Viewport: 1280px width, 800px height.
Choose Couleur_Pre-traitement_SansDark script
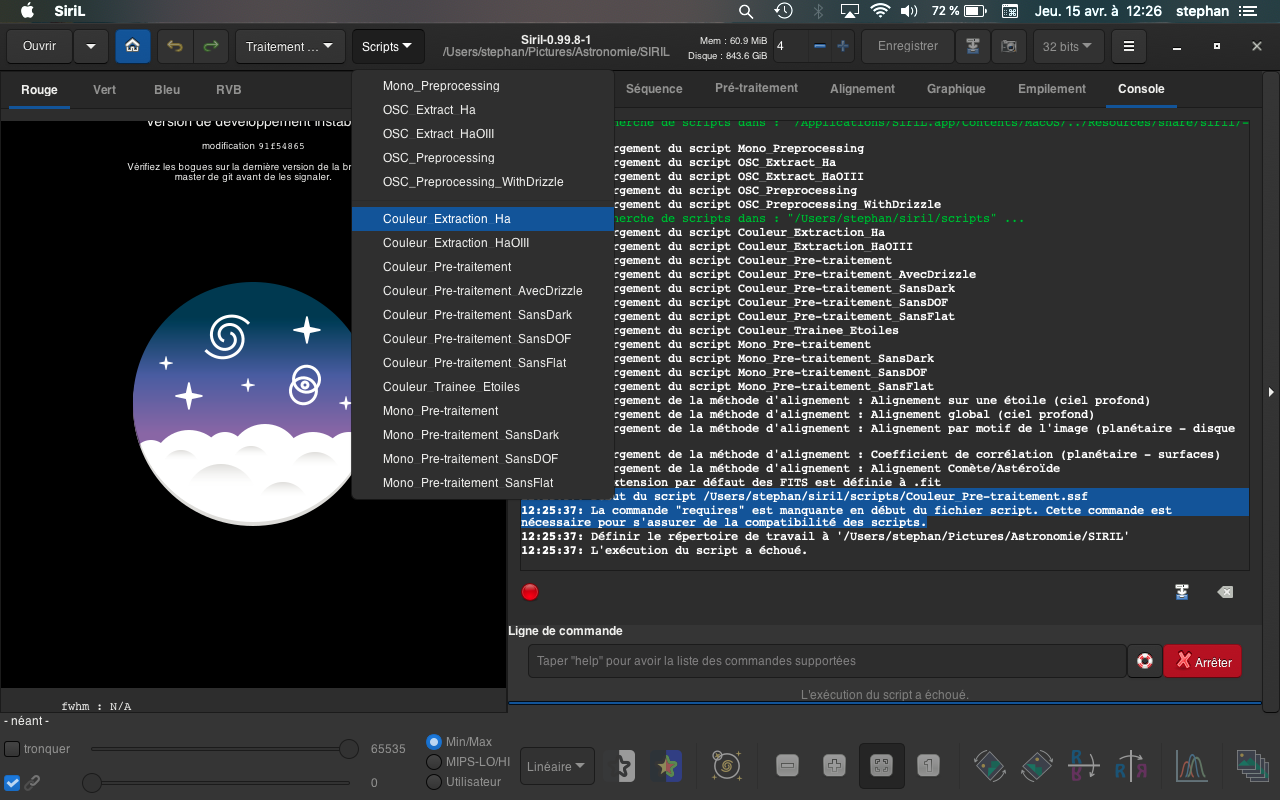pyautogui.click(x=477, y=315)
